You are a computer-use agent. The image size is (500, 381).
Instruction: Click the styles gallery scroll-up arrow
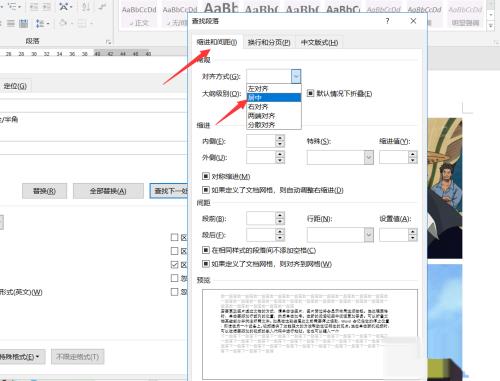click(491, 5)
